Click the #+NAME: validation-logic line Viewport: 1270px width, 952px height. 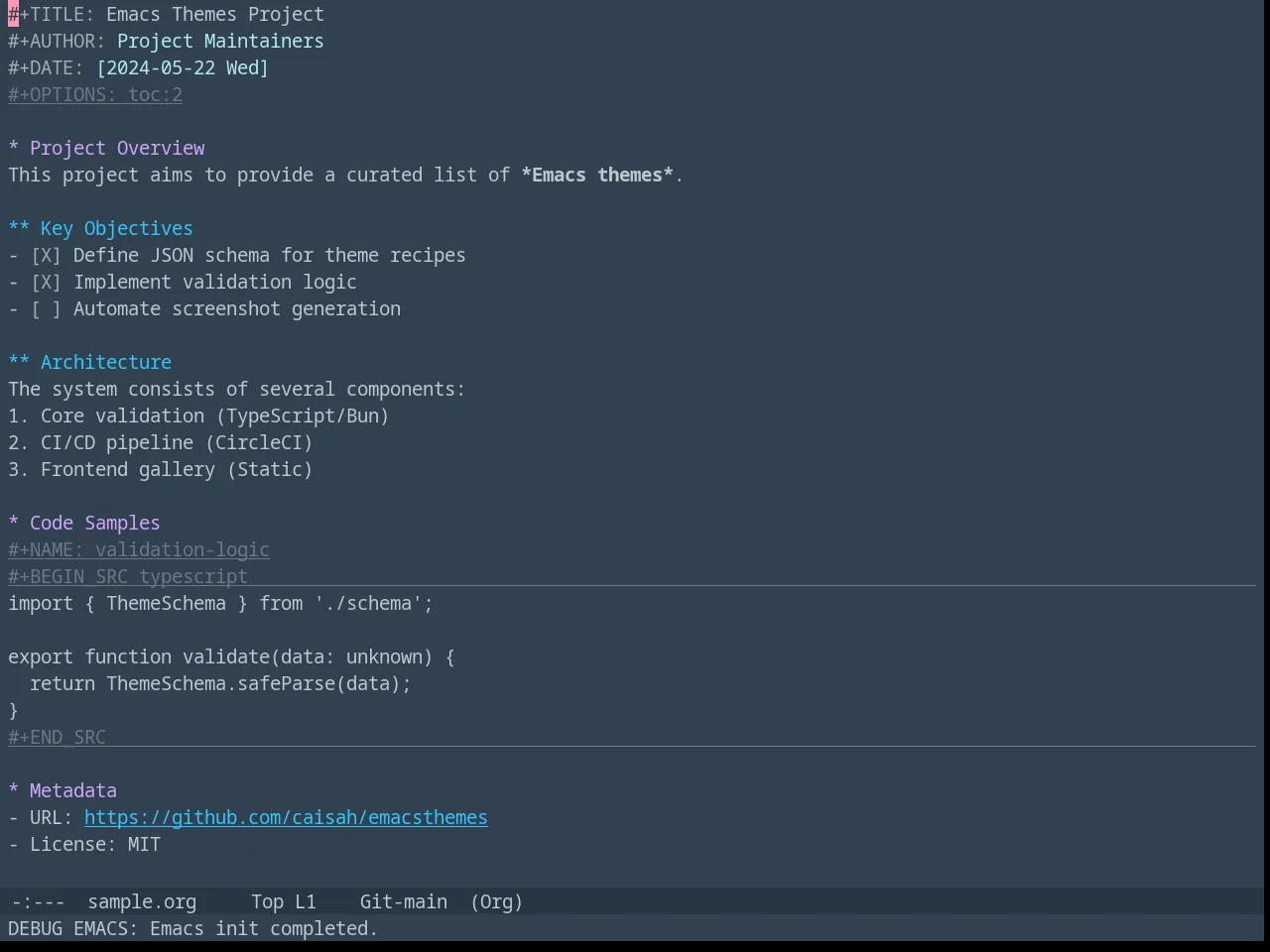[x=139, y=550]
